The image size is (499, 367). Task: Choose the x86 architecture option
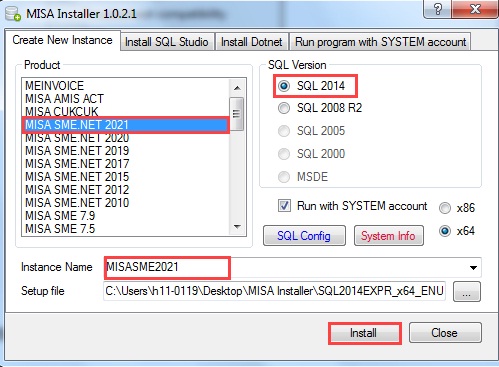[x=445, y=208]
